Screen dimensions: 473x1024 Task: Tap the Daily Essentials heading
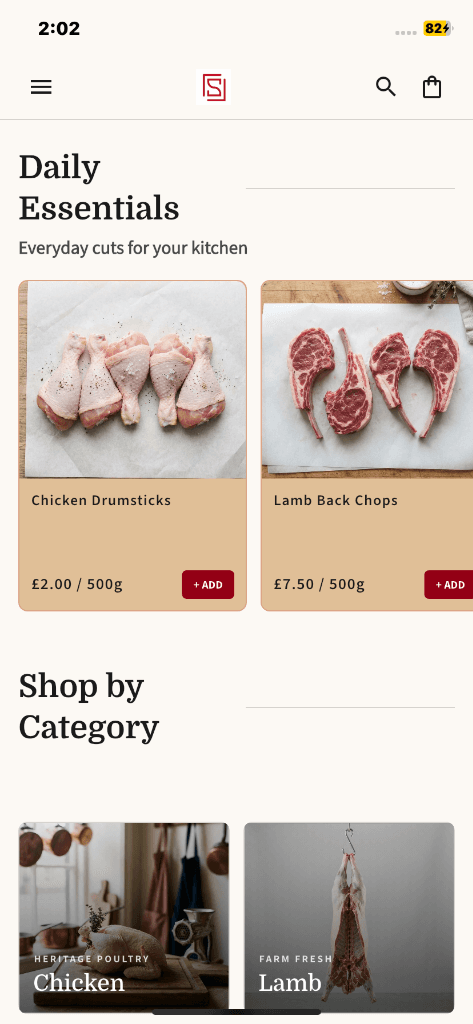pos(99,188)
